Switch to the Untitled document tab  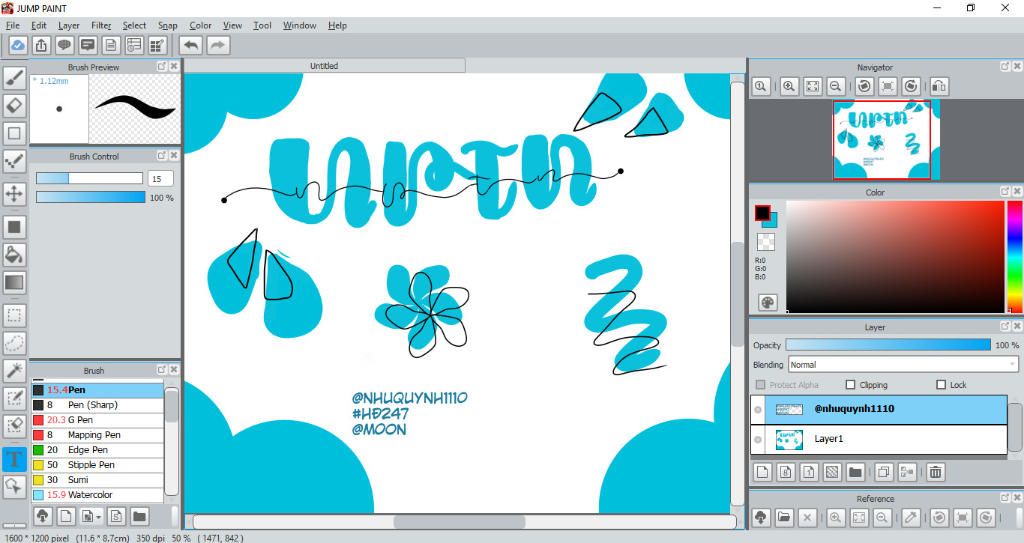pyautogui.click(x=325, y=66)
